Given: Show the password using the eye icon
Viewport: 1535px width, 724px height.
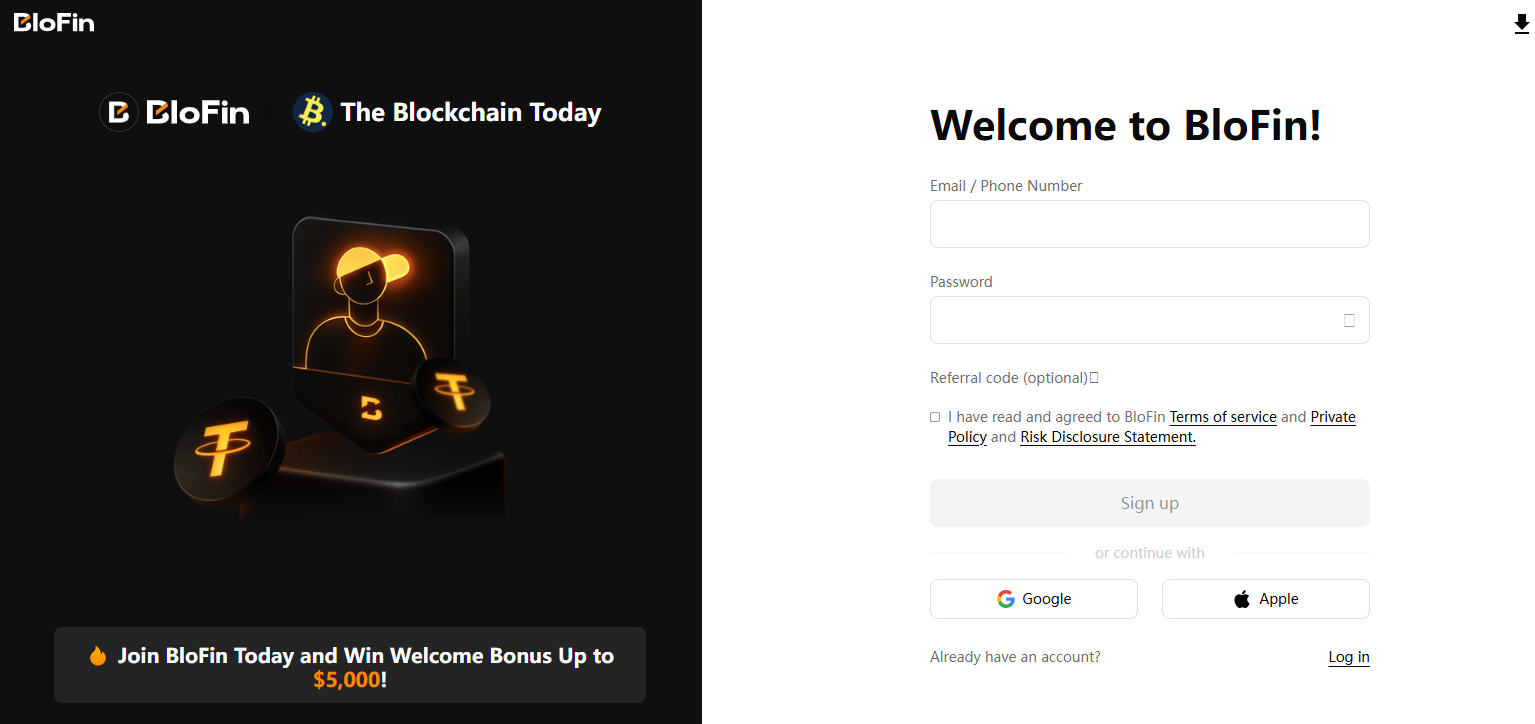Looking at the screenshot, I should 1349,319.
